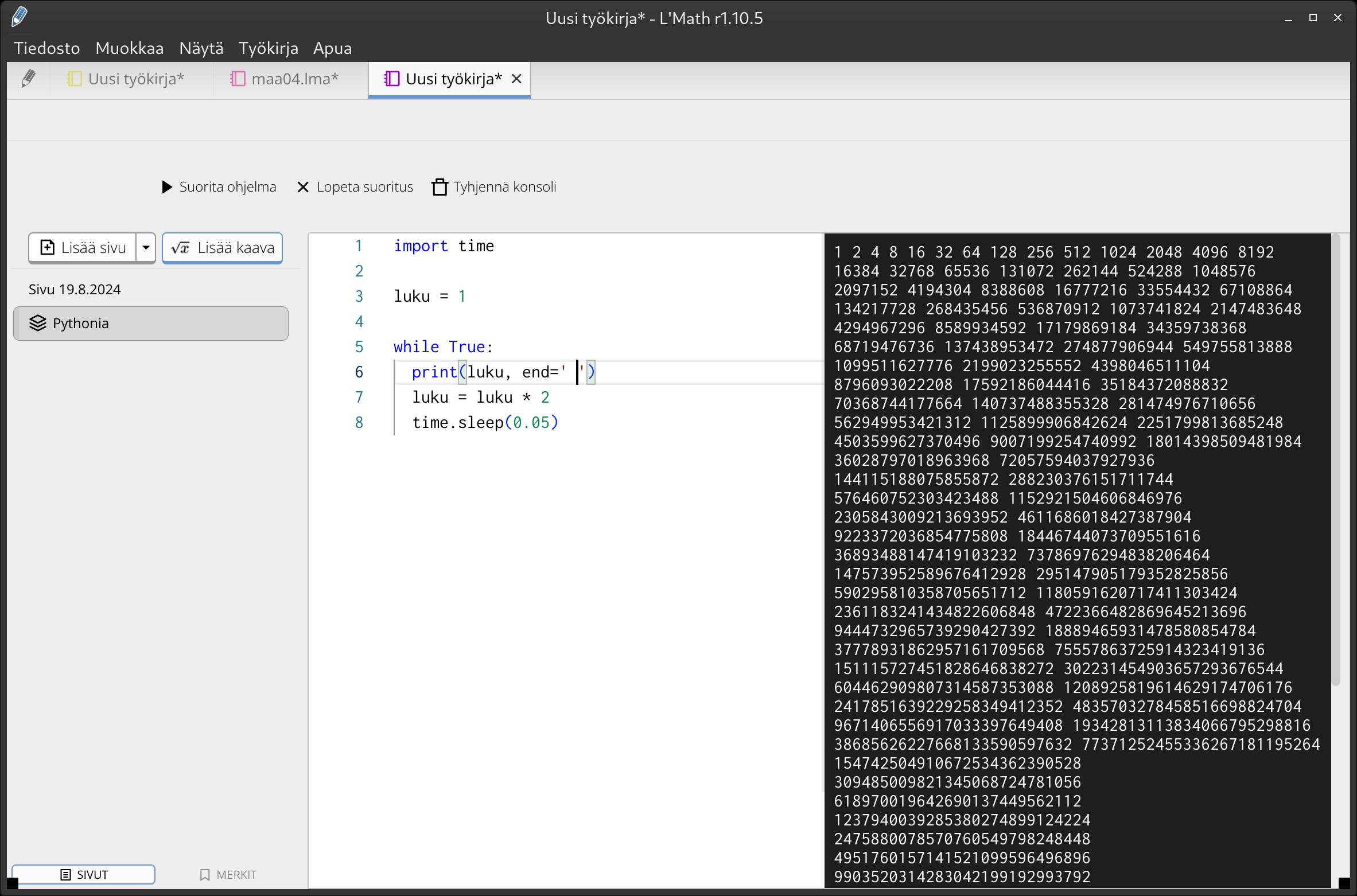
Task: Open the Työkirja menu
Action: pos(269,48)
